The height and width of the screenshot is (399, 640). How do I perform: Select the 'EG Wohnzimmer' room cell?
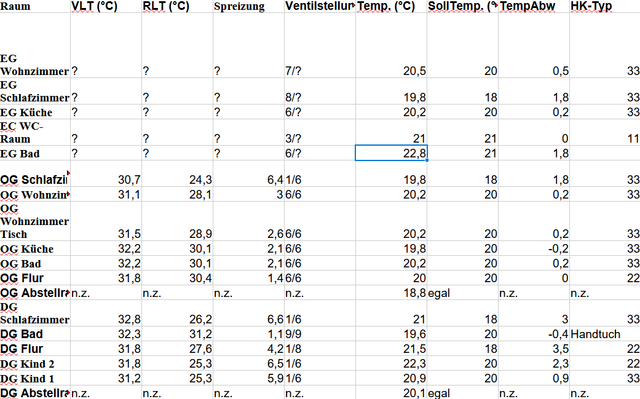coord(35,45)
